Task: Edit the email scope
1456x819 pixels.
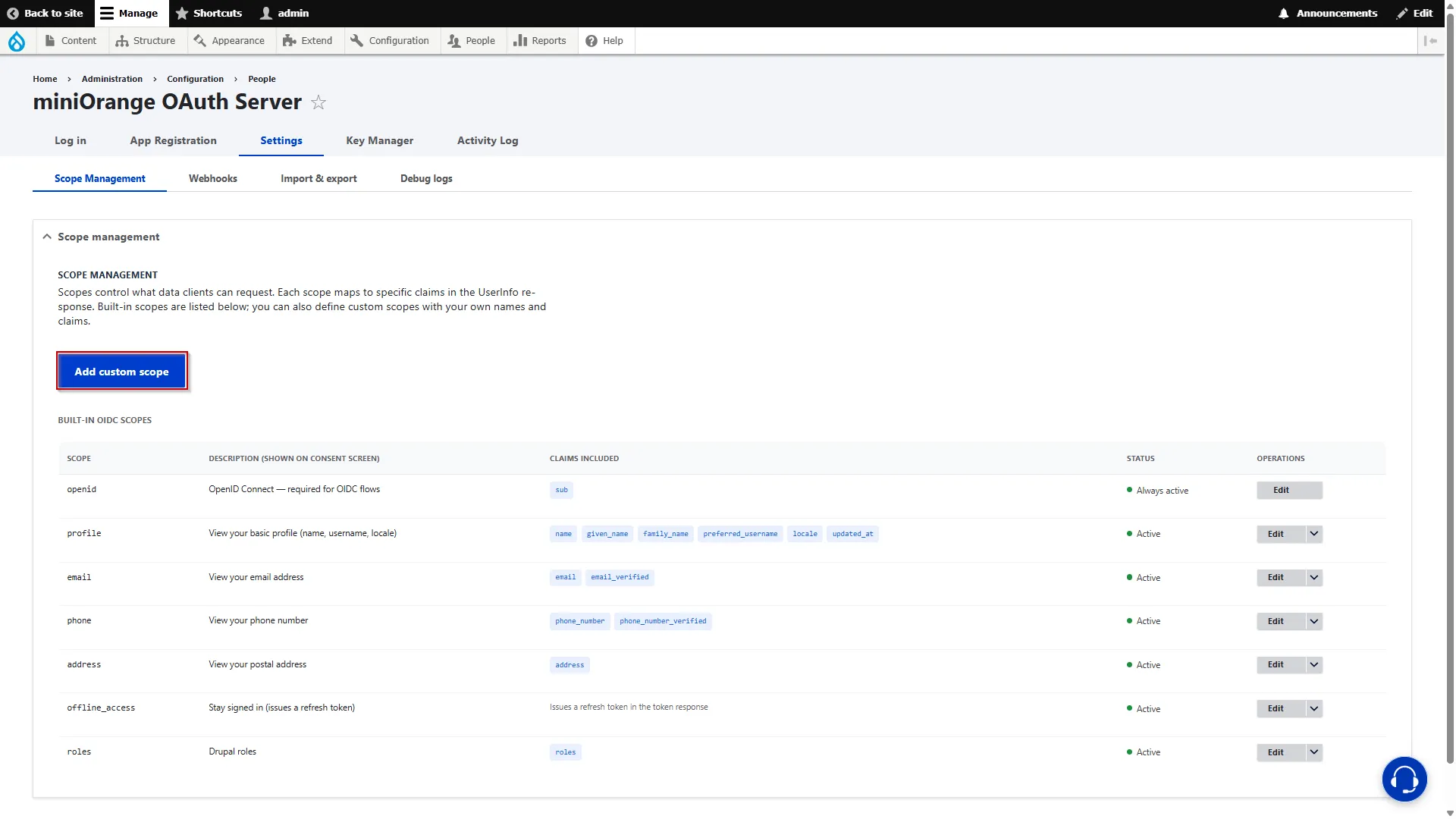Action: 1281,578
